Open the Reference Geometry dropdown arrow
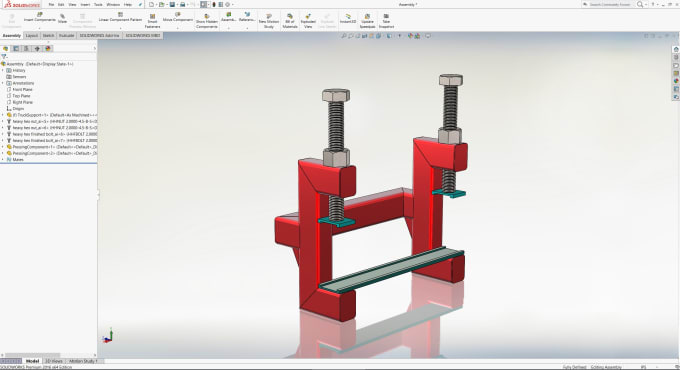Screen dimensions: 680x370 pyautogui.click(x=247, y=28)
